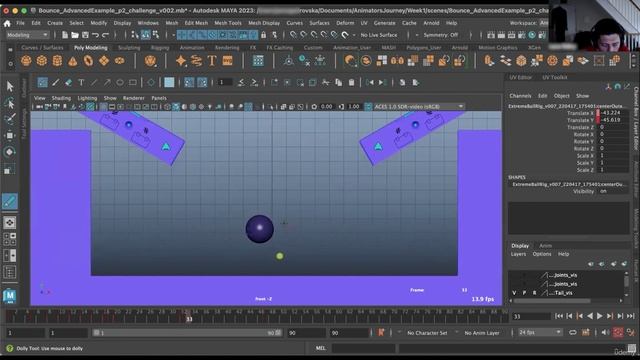Image resolution: width=640 pixels, height=360 pixels.
Task: Open the ACES 1.0 SDR-video view transform dropdown
Action: tap(419, 107)
